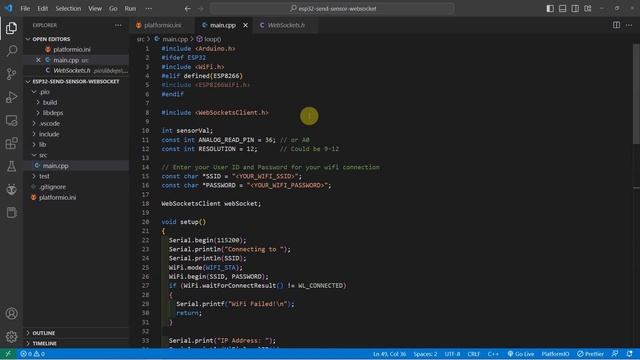Open Run and Debug view
The height and width of the screenshot is (360, 640).
point(11,97)
